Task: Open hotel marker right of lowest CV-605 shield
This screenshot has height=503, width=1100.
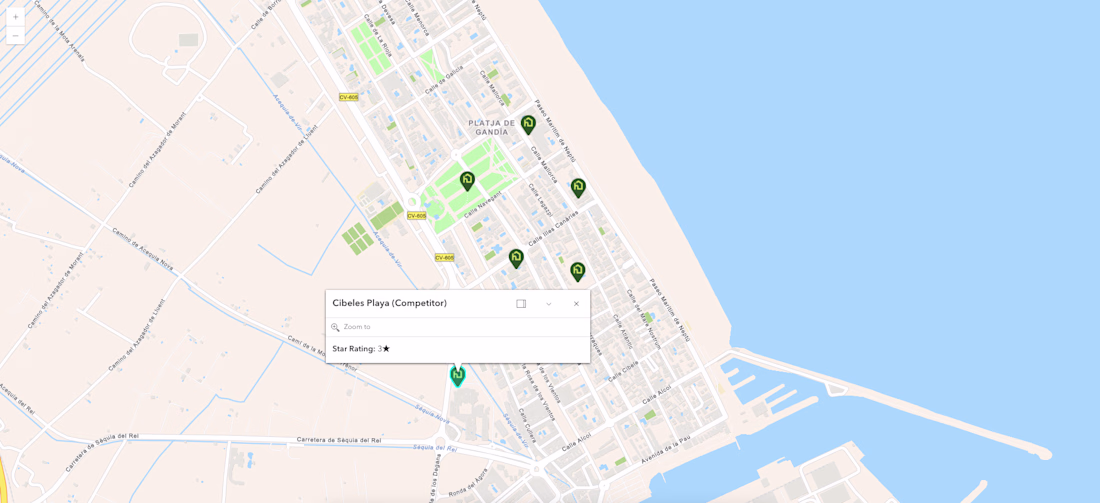Action: [x=516, y=259]
